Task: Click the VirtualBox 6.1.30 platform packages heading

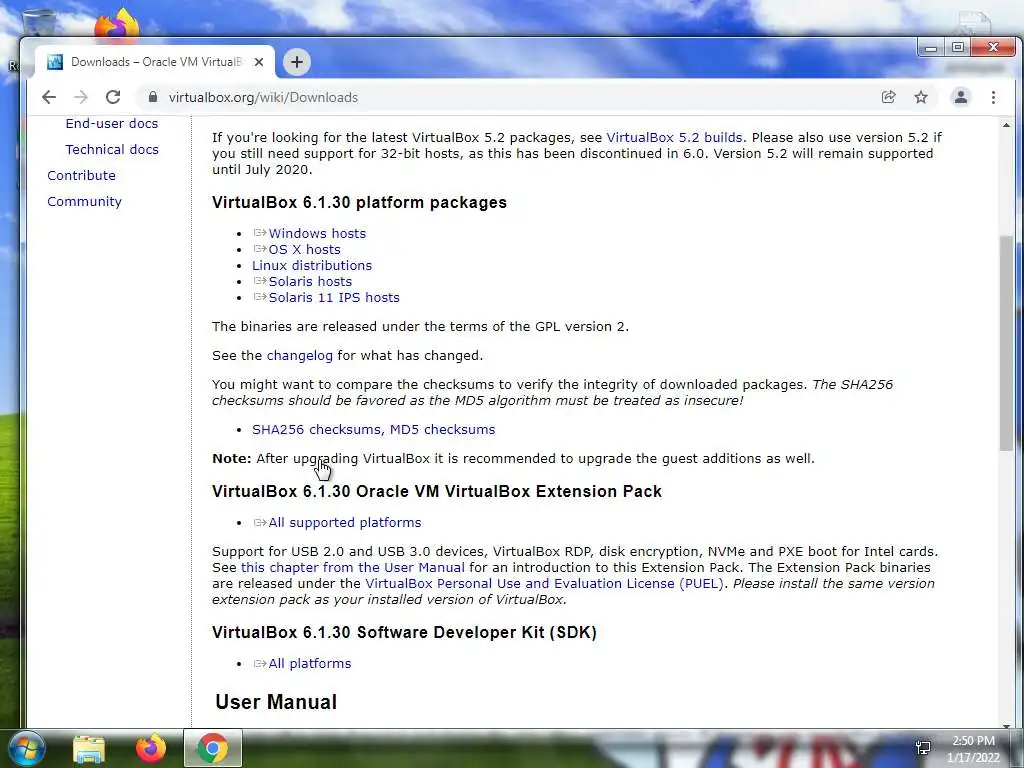Action: point(359,202)
